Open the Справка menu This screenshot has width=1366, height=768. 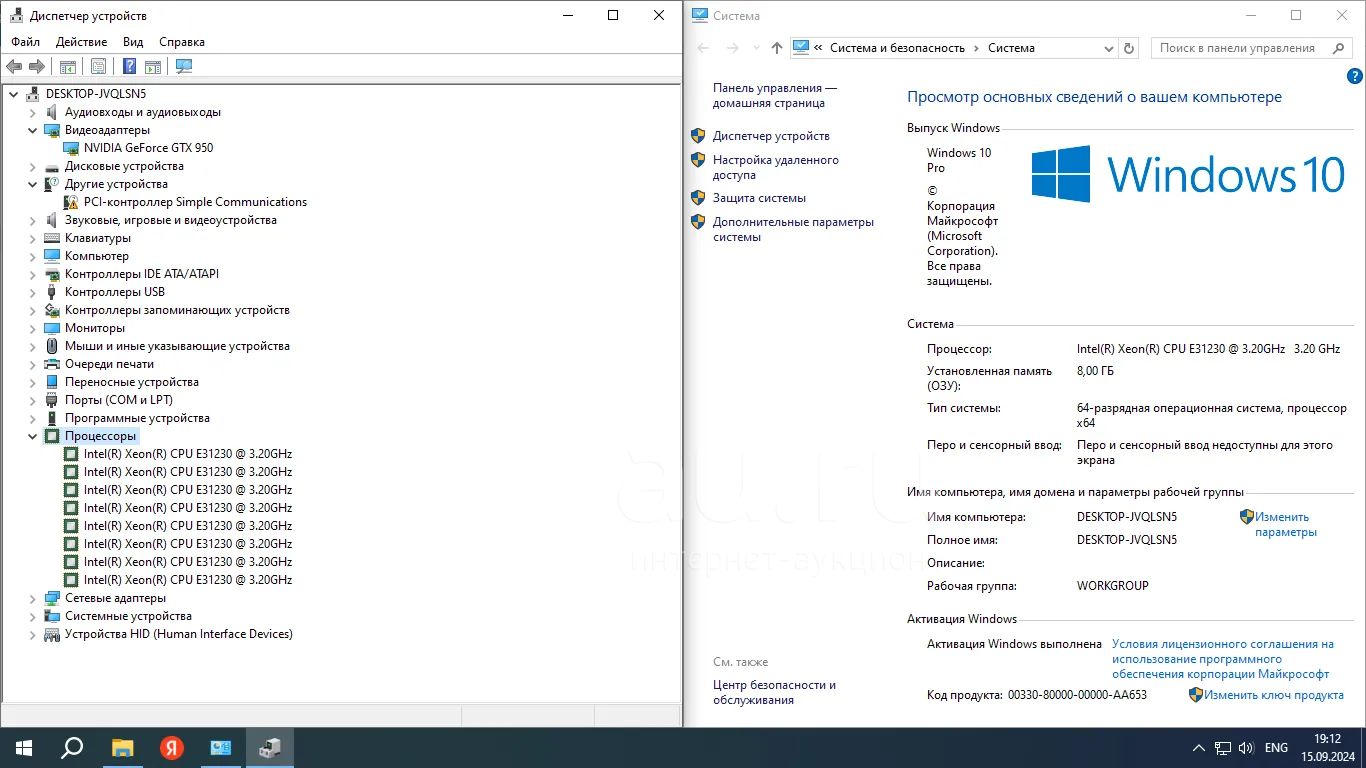(181, 42)
